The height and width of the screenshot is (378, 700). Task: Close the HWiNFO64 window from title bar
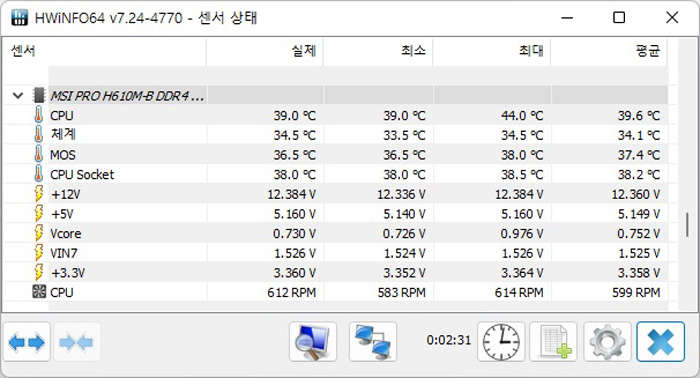(672, 18)
